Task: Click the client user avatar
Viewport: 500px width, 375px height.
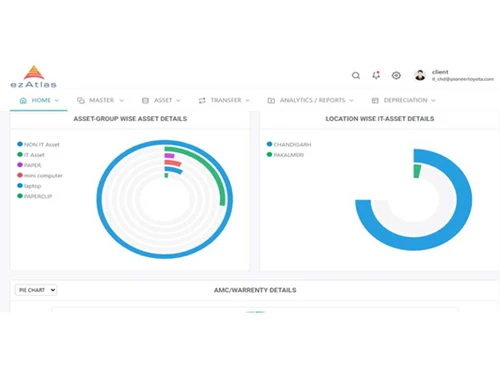Action: pyautogui.click(x=420, y=75)
